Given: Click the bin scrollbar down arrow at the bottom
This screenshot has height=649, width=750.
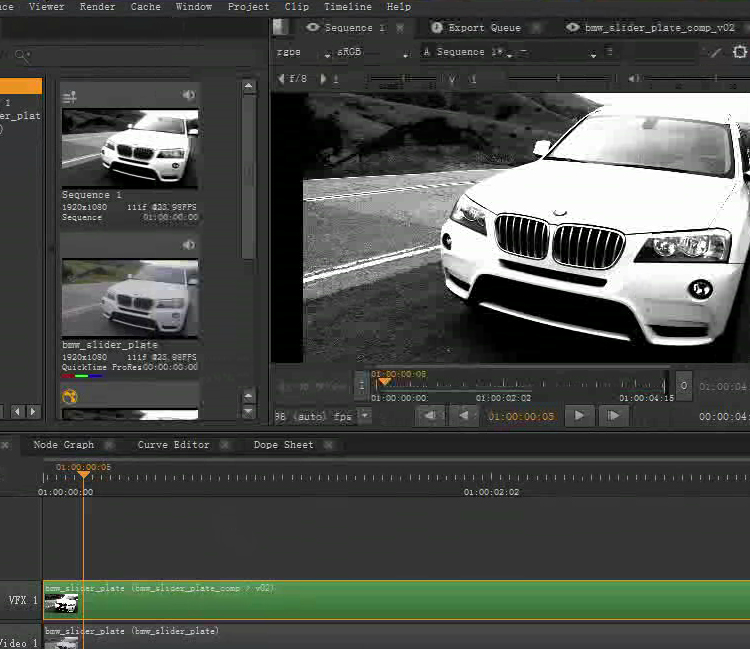Looking at the screenshot, I should click(248, 411).
